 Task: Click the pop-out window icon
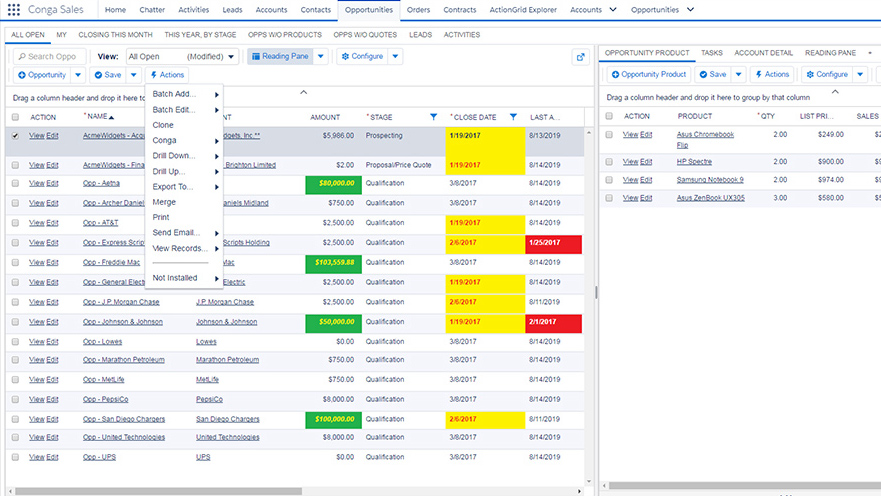click(580, 57)
